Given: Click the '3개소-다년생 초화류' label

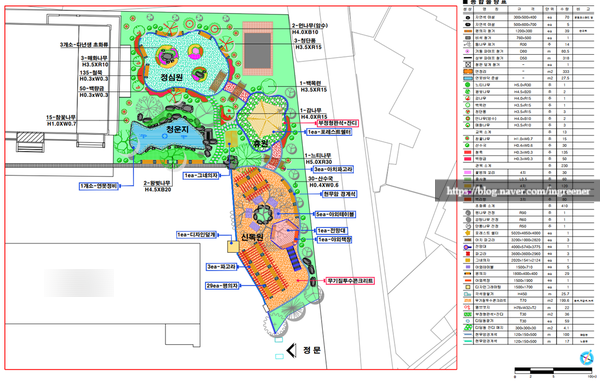Looking at the screenshot, I should (84, 45).
